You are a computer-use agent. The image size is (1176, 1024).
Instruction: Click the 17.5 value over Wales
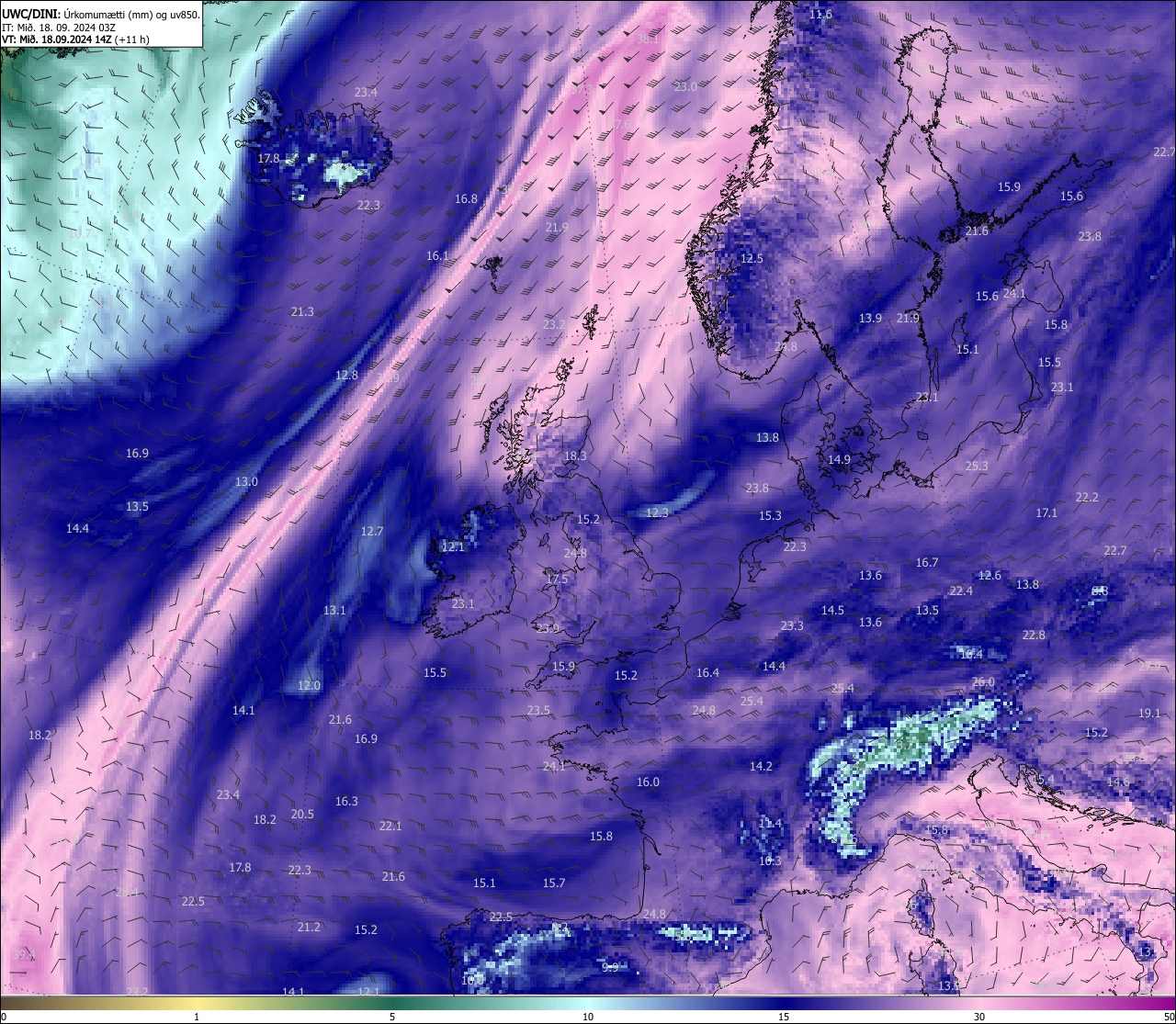[x=557, y=579]
